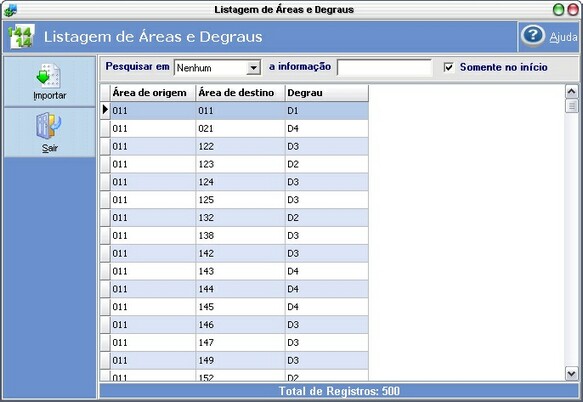This screenshot has width=583, height=402.
Task: Click Degrau D4 cell in row 144
Action: [x=327, y=289]
